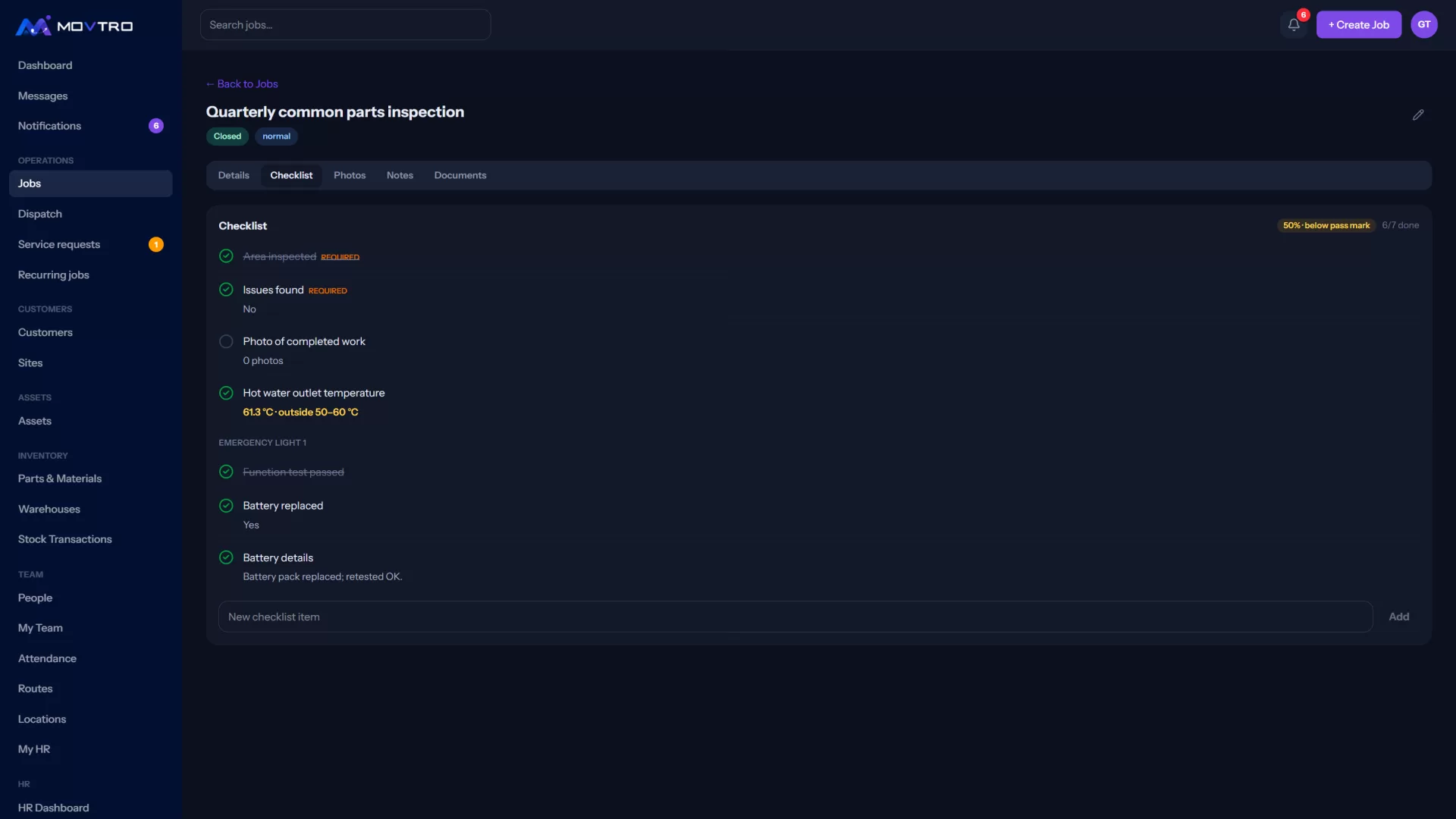1456x819 pixels.
Task: Open Dashboard in the sidebar
Action: click(x=91, y=65)
